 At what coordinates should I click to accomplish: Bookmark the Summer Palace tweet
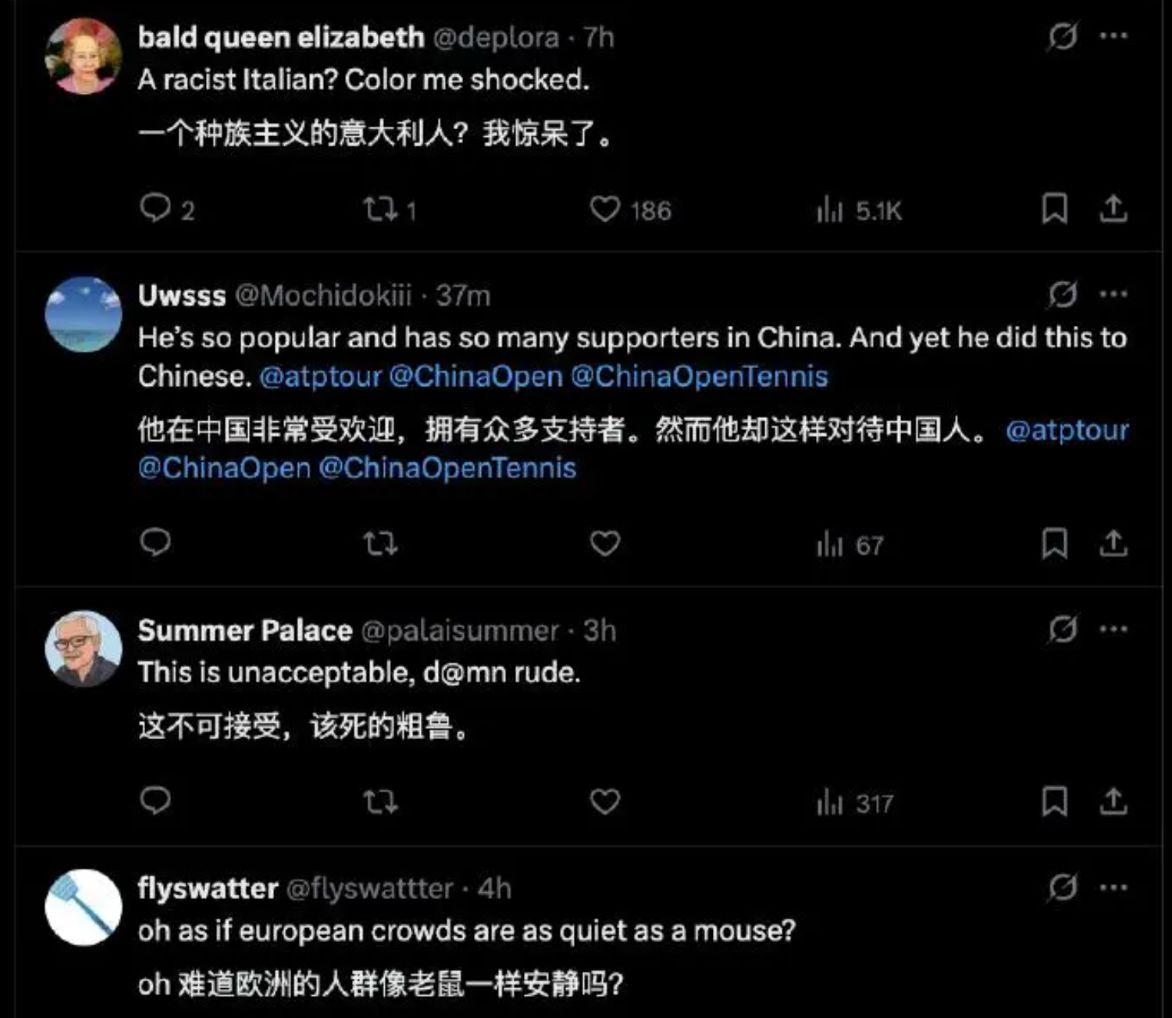(1055, 802)
